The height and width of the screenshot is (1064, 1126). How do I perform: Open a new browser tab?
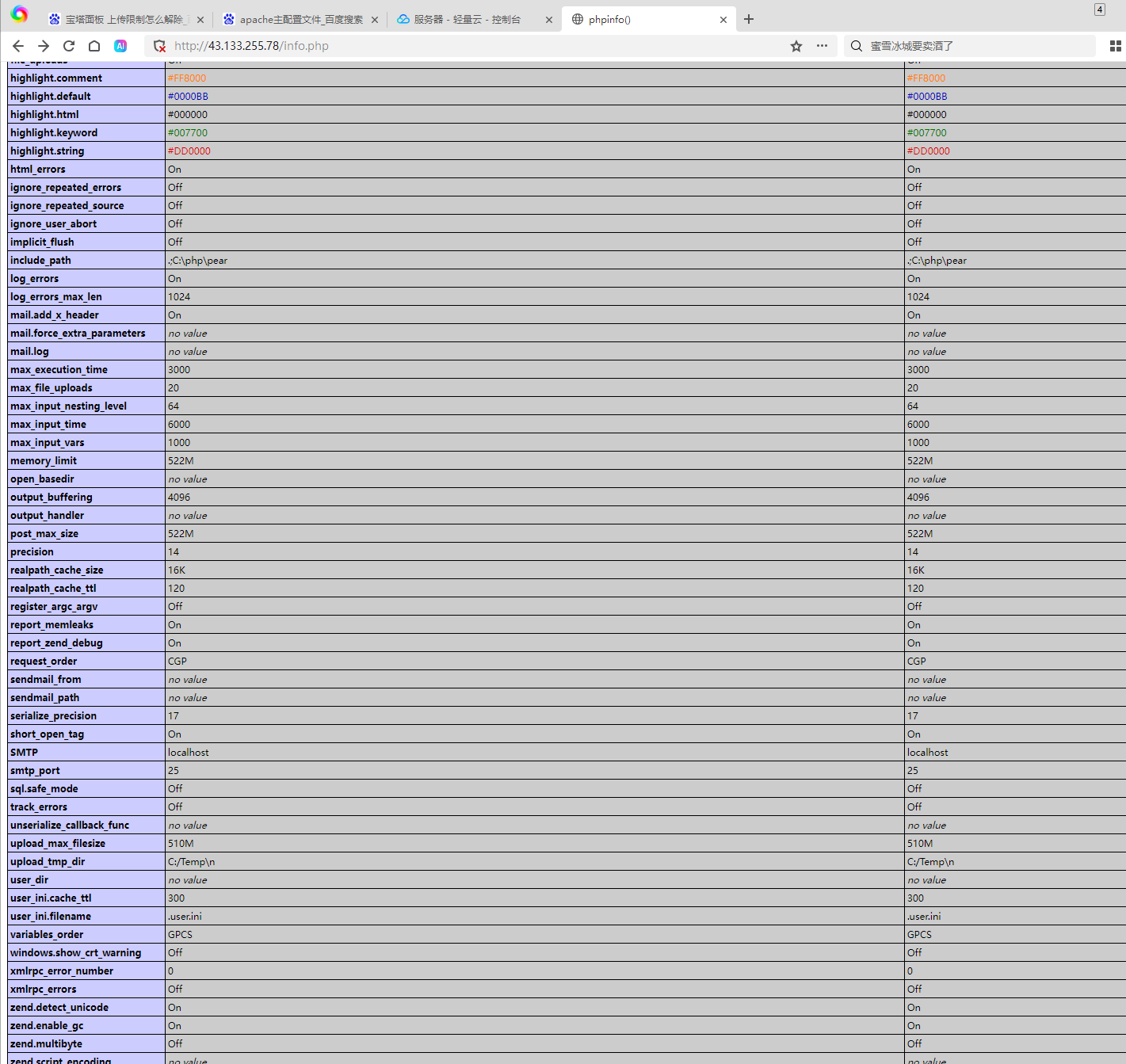pyautogui.click(x=748, y=19)
